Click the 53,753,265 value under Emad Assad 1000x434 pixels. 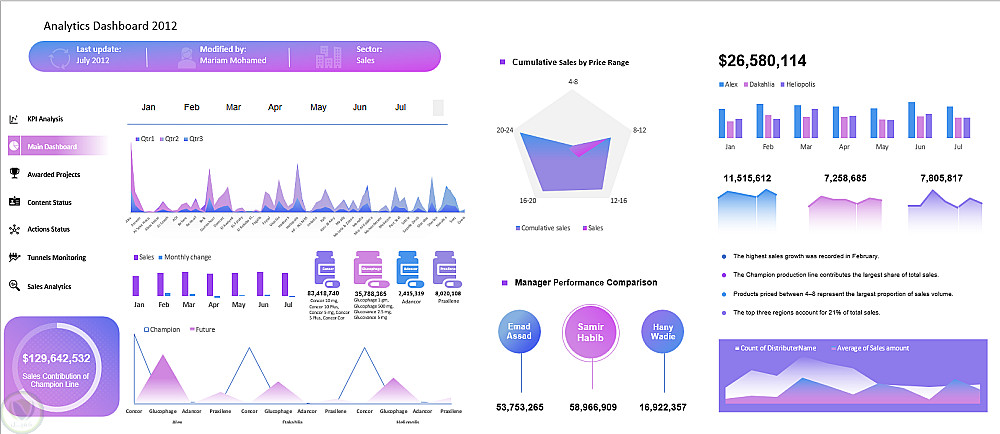click(520, 407)
